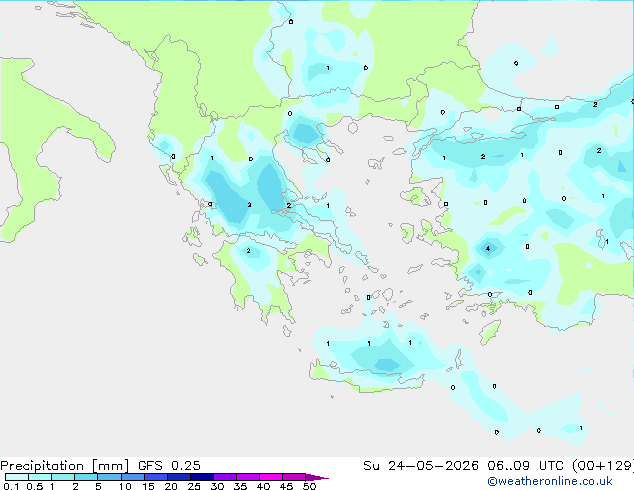Click the "(00+129)" forecast offset text
The width and height of the screenshot is (634, 490).
[603, 466]
